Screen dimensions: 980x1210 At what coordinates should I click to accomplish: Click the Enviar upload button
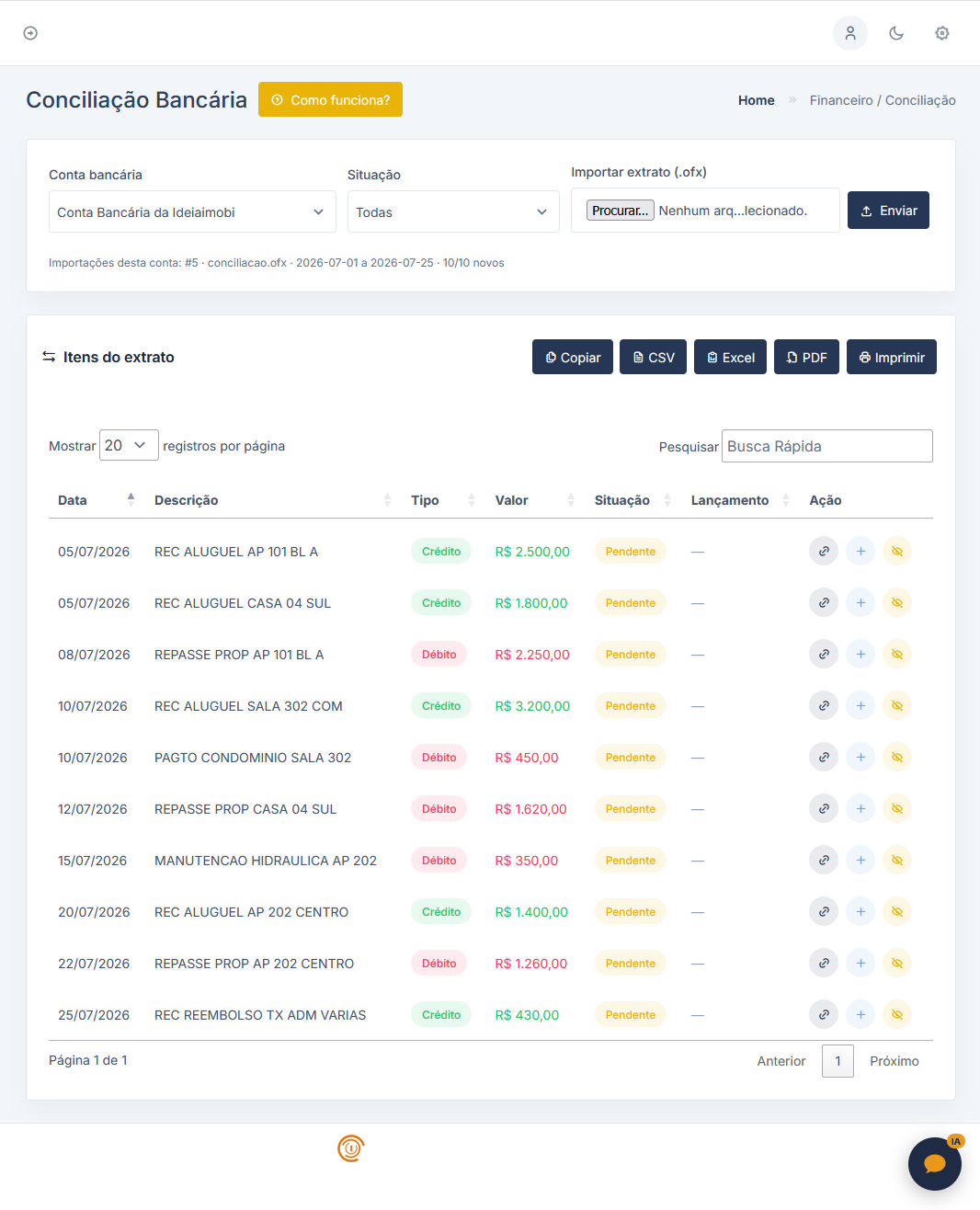pyautogui.click(x=888, y=211)
